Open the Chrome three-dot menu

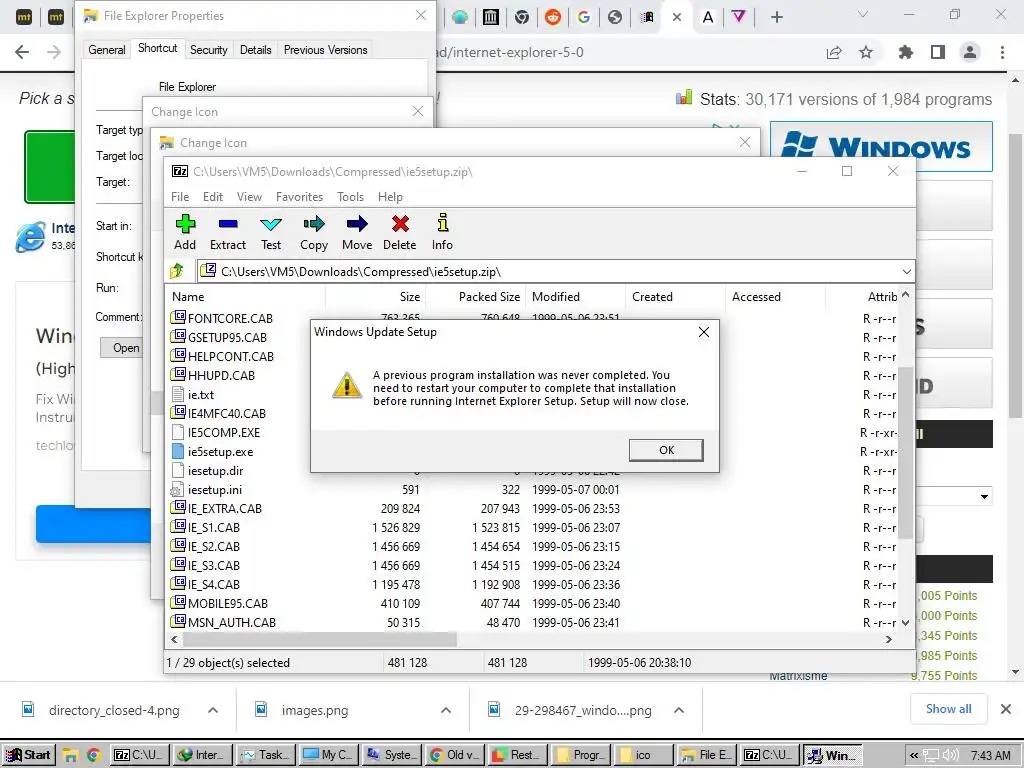(1002, 52)
